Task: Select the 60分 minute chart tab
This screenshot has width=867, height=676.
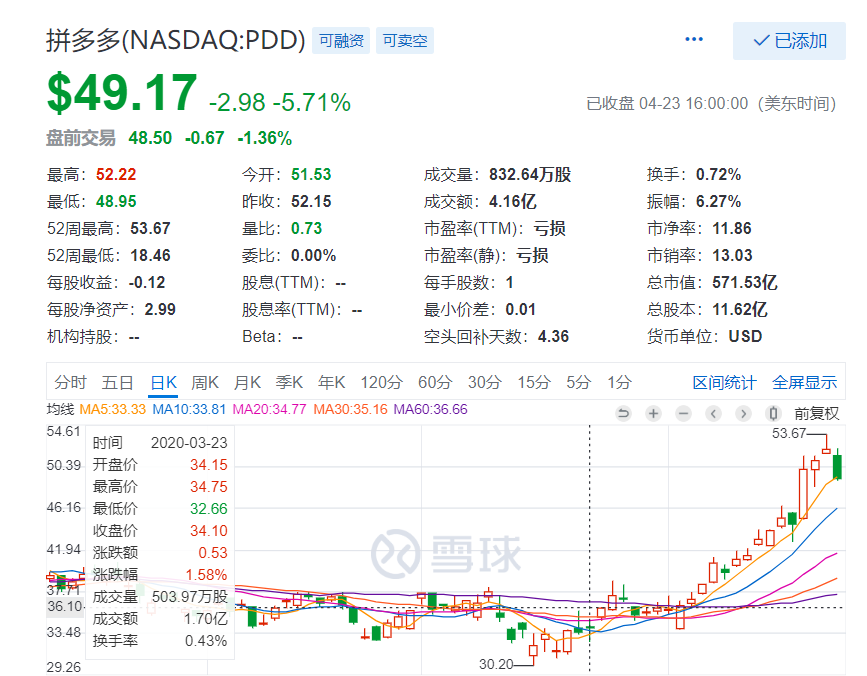Action: point(435,382)
